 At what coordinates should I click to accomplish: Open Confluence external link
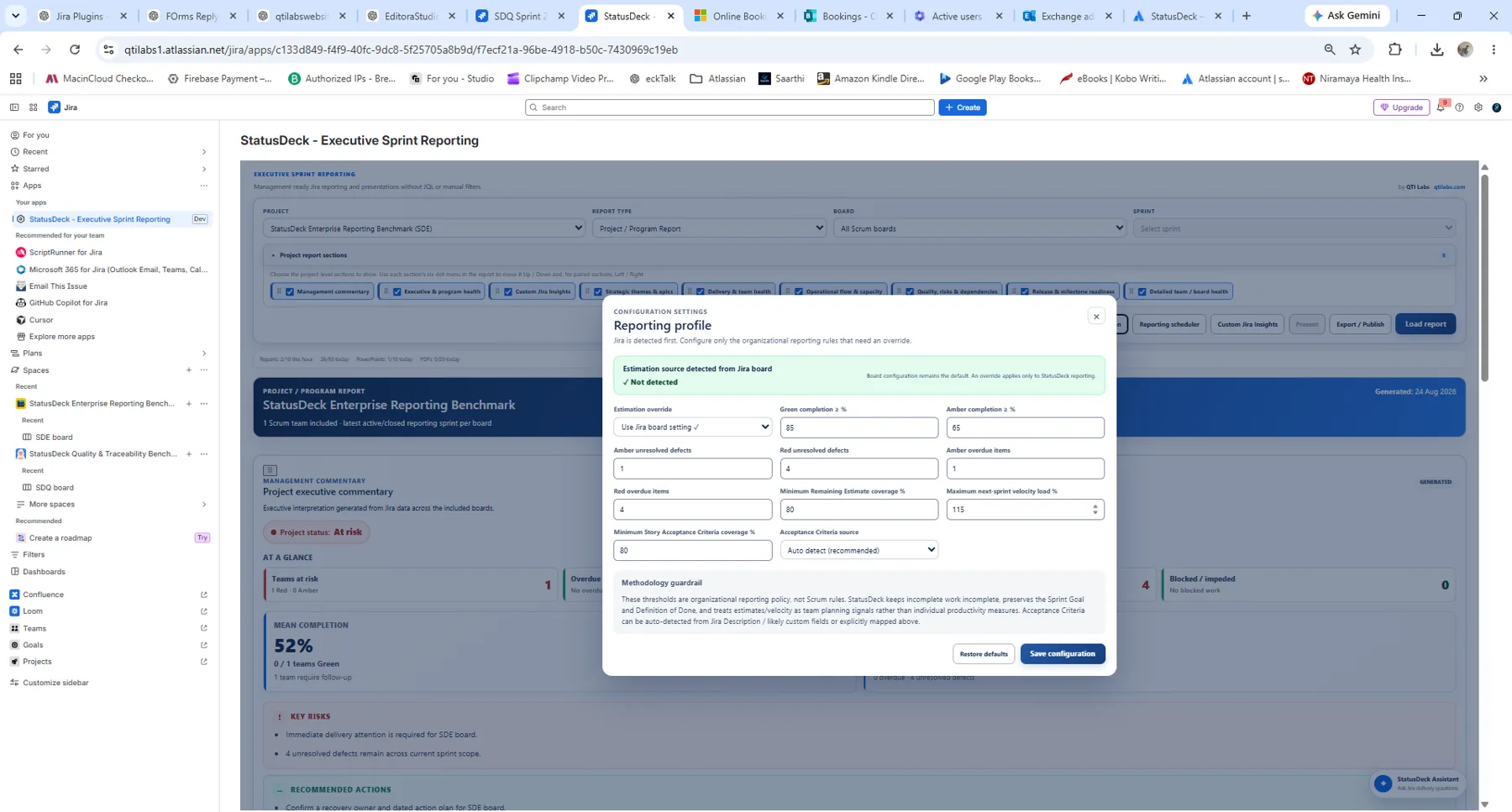(x=204, y=595)
